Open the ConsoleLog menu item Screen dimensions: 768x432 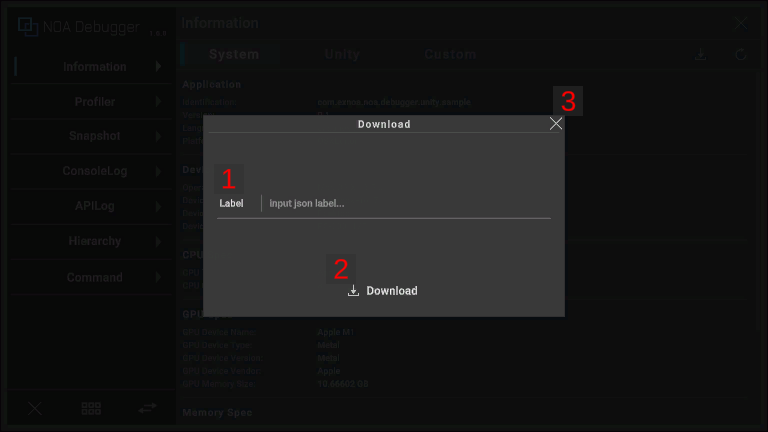click(x=91, y=171)
